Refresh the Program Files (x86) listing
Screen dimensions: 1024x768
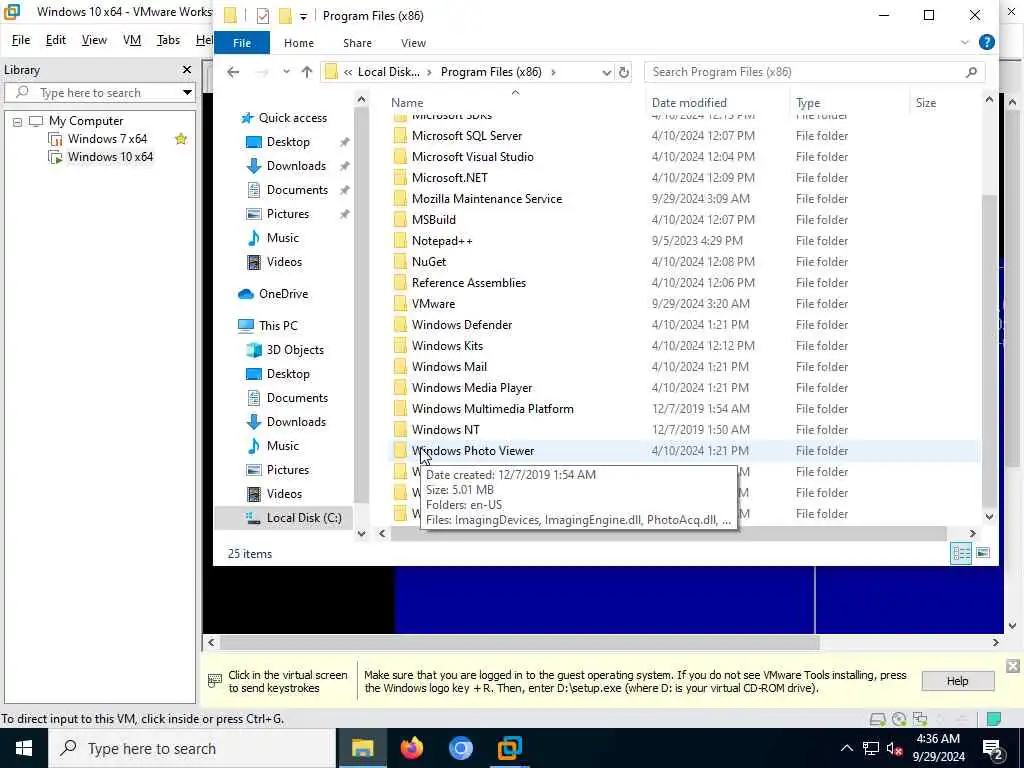[624, 72]
